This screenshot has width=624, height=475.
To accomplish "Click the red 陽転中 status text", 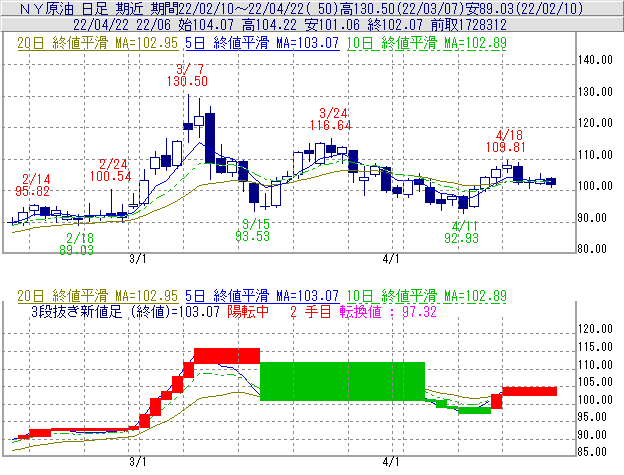I will coord(248,311).
